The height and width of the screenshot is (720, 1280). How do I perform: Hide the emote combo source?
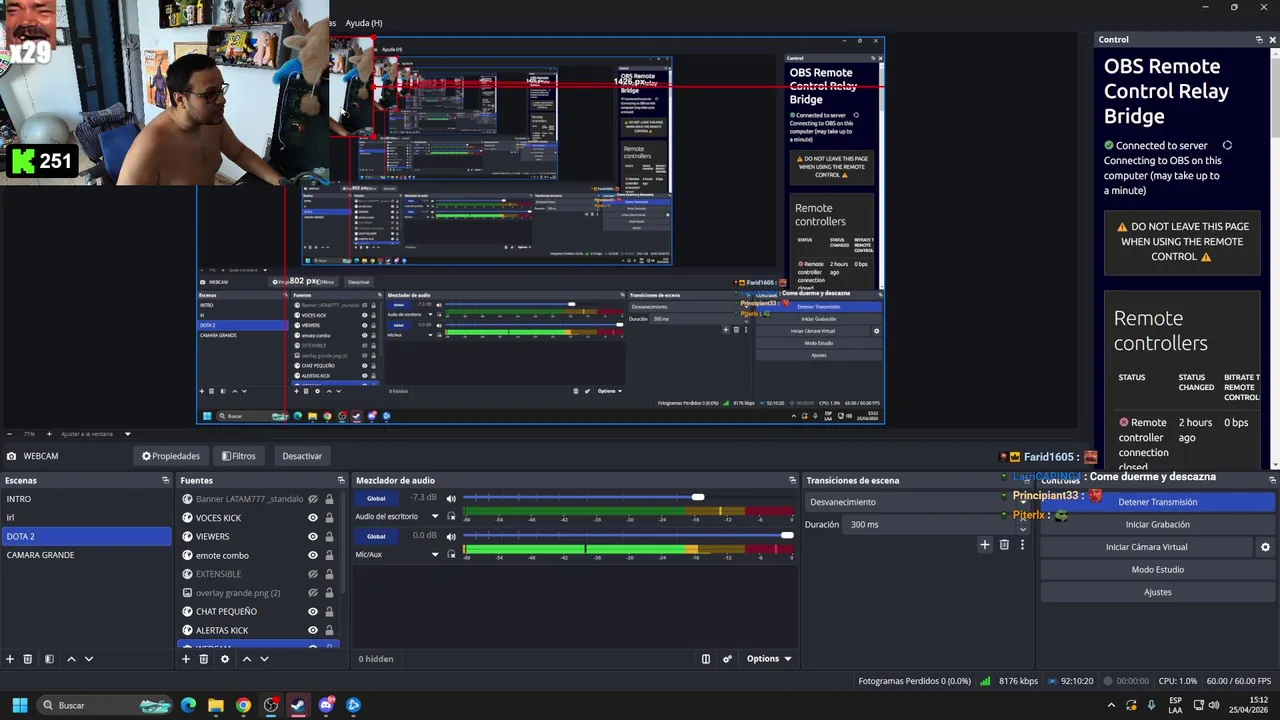313,555
